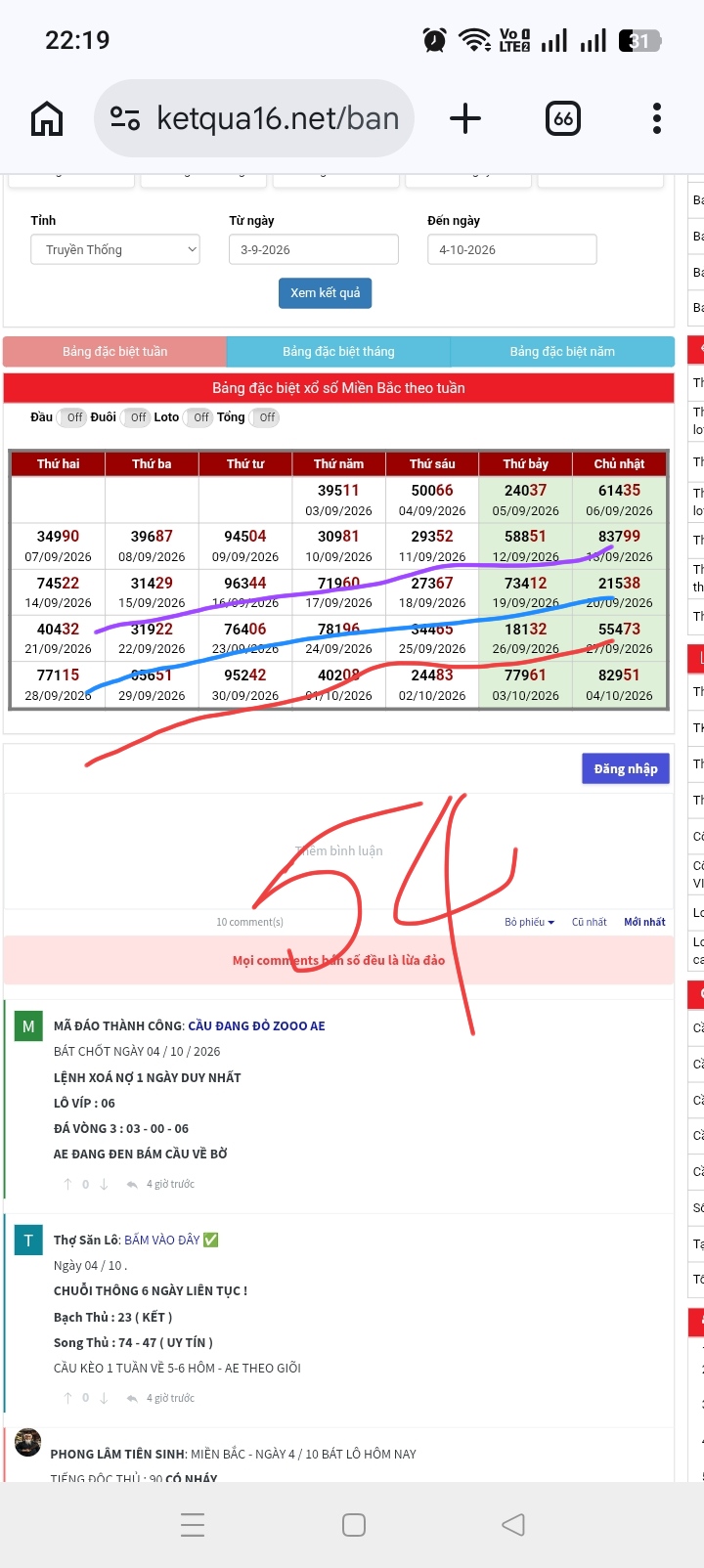Open browser three-dot menu

pyautogui.click(x=657, y=118)
